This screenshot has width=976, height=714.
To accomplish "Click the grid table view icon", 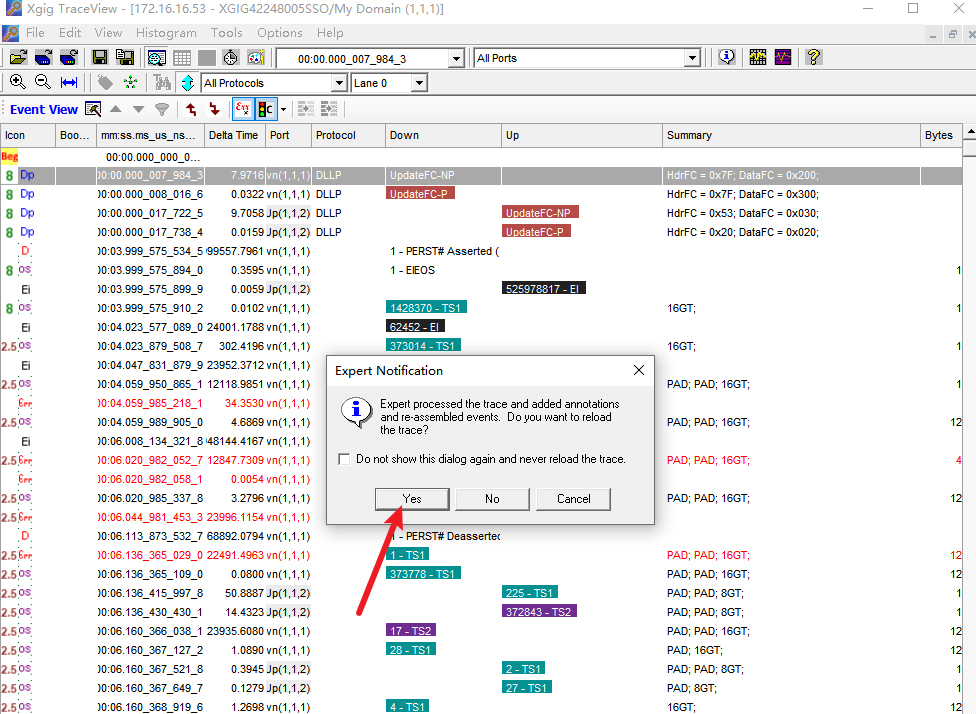I will (182, 58).
